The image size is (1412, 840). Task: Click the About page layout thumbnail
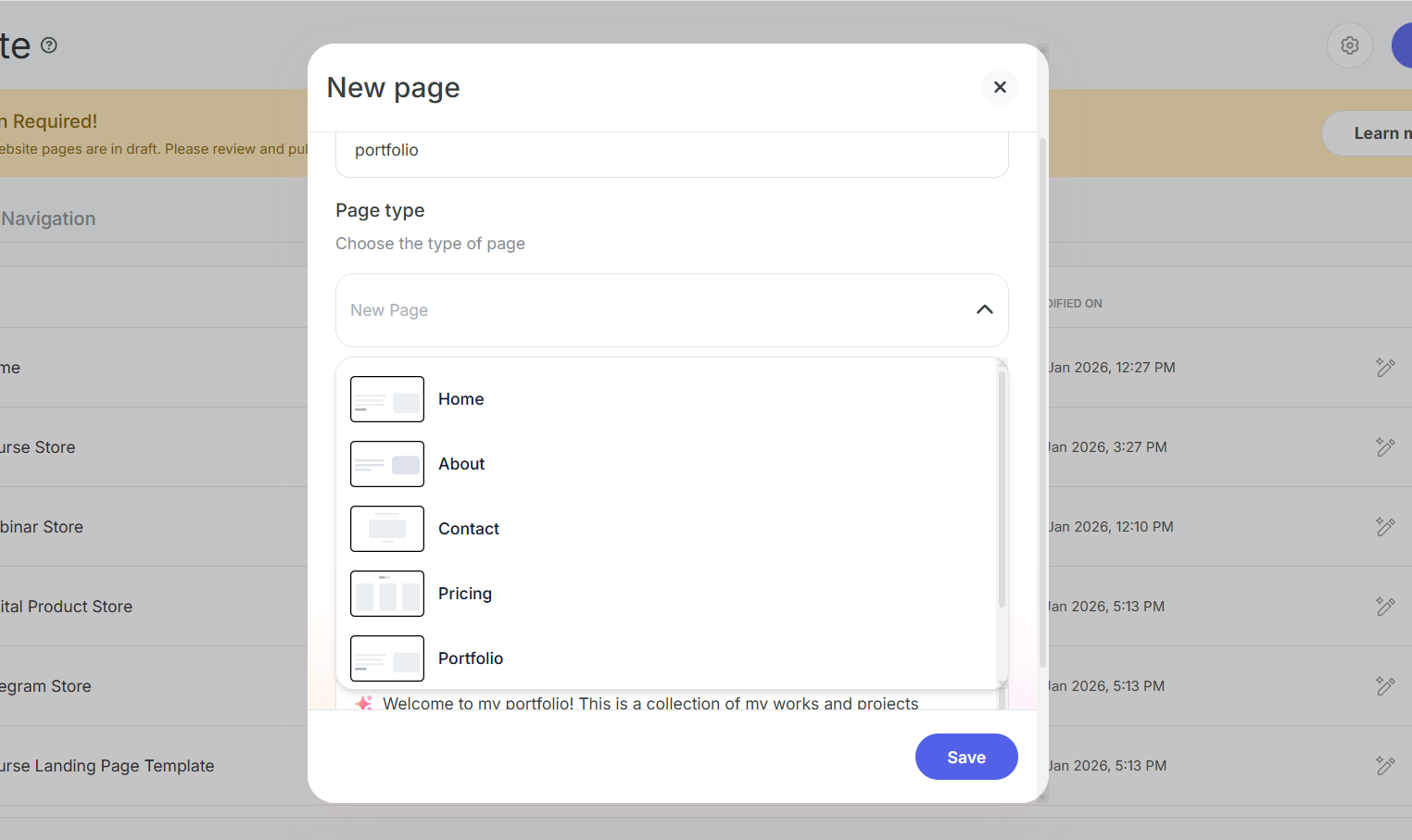(x=387, y=464)
